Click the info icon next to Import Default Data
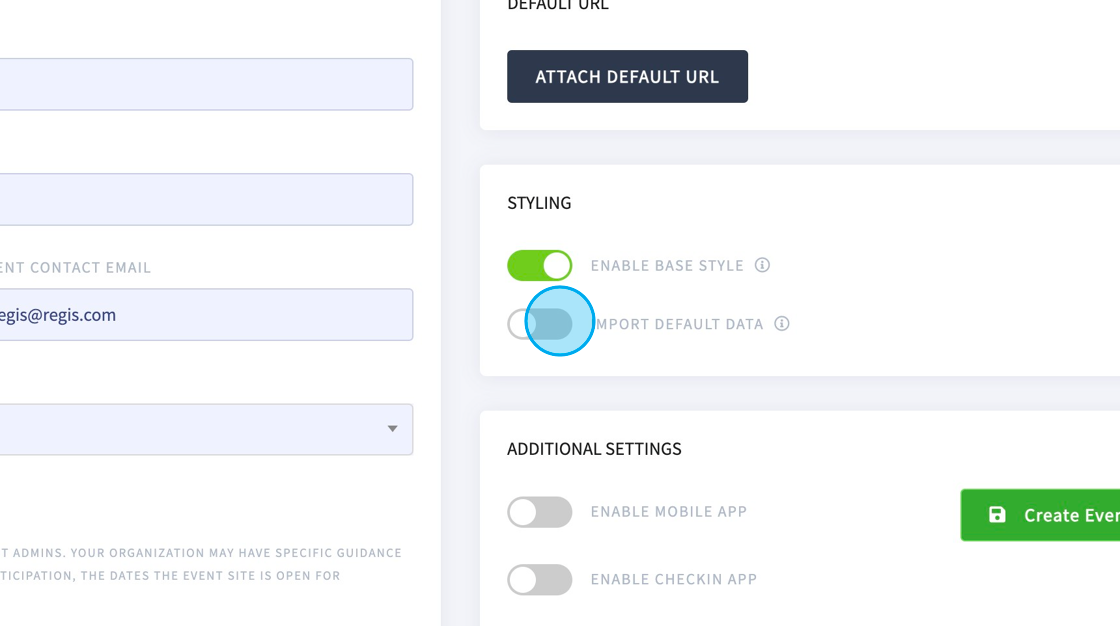The image size is (1120, 626). [782, 324]
